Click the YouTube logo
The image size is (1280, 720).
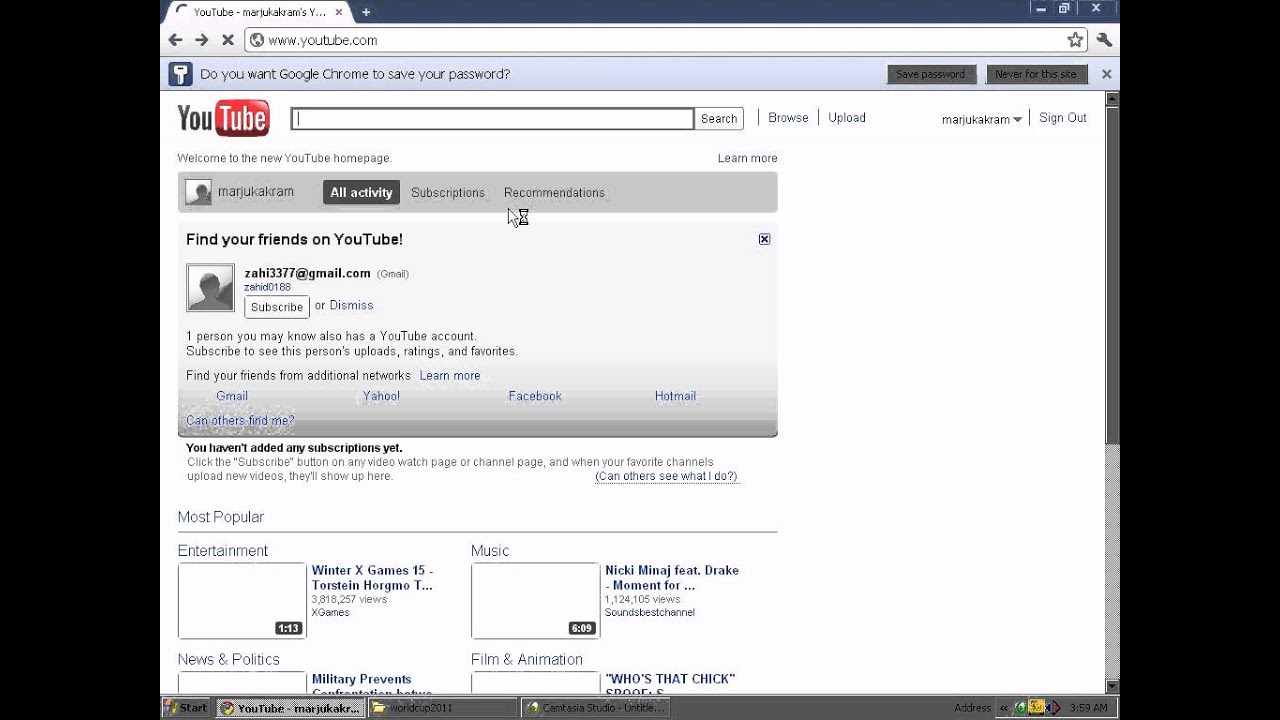[223, 118]
